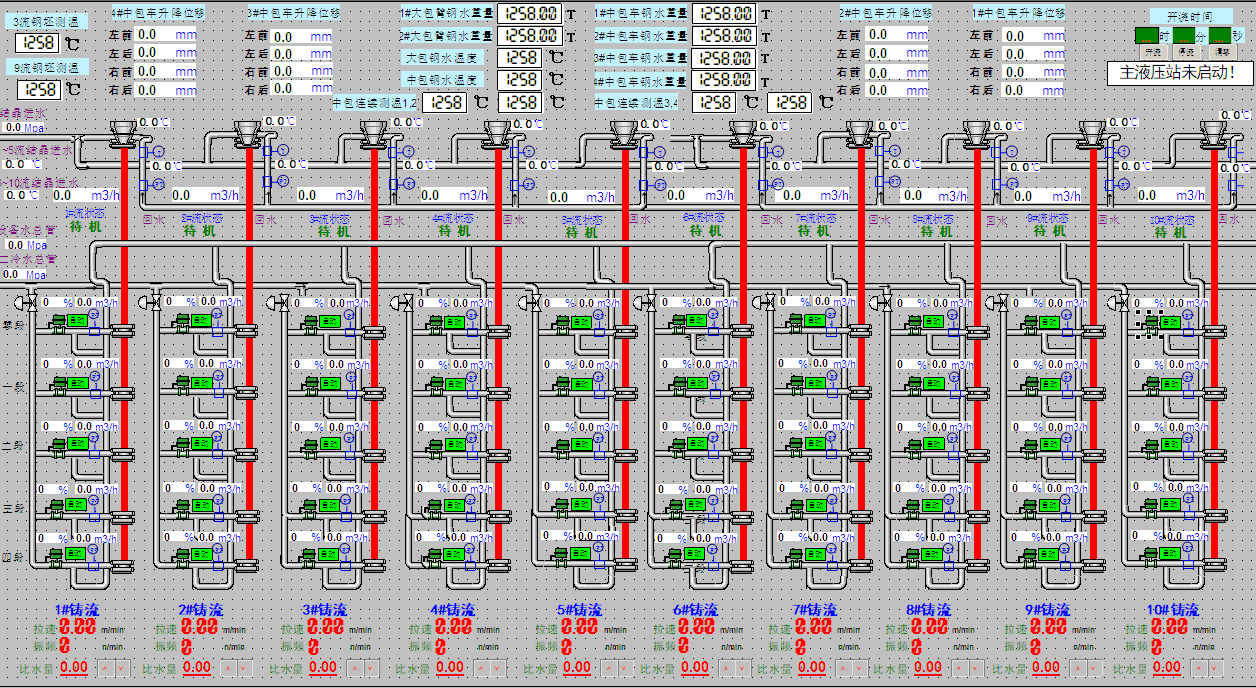Click the 开浇时间 hours (时) field
This screenshot has width=1256, height=688.
[1147, 35]
